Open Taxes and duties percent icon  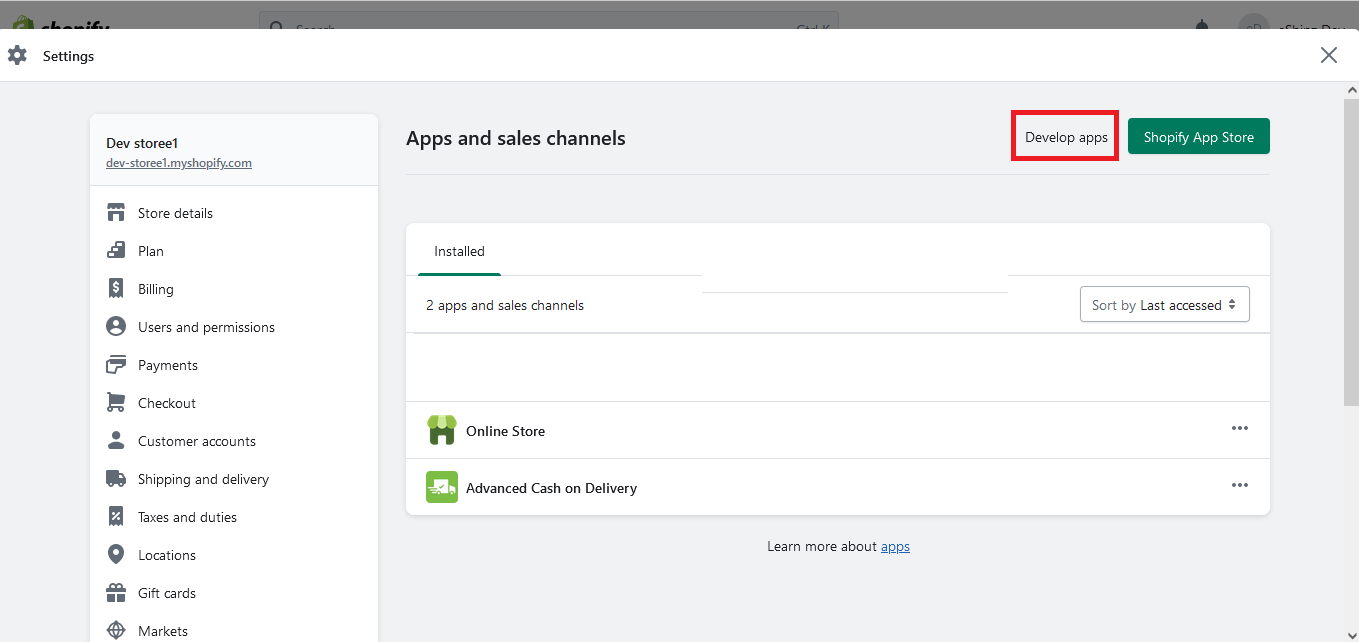click(116, 517)
